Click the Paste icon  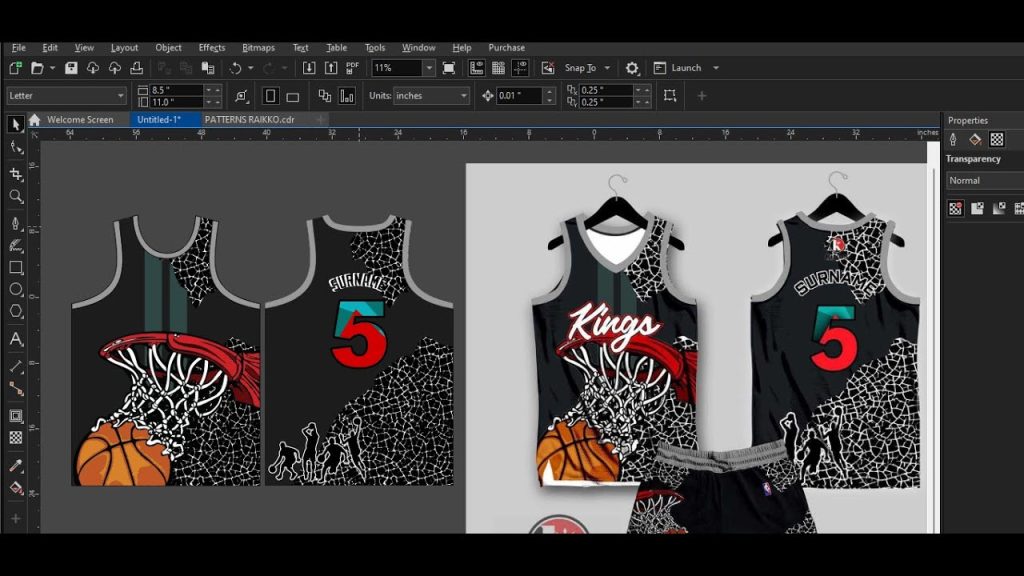click(x=208, y=68)
